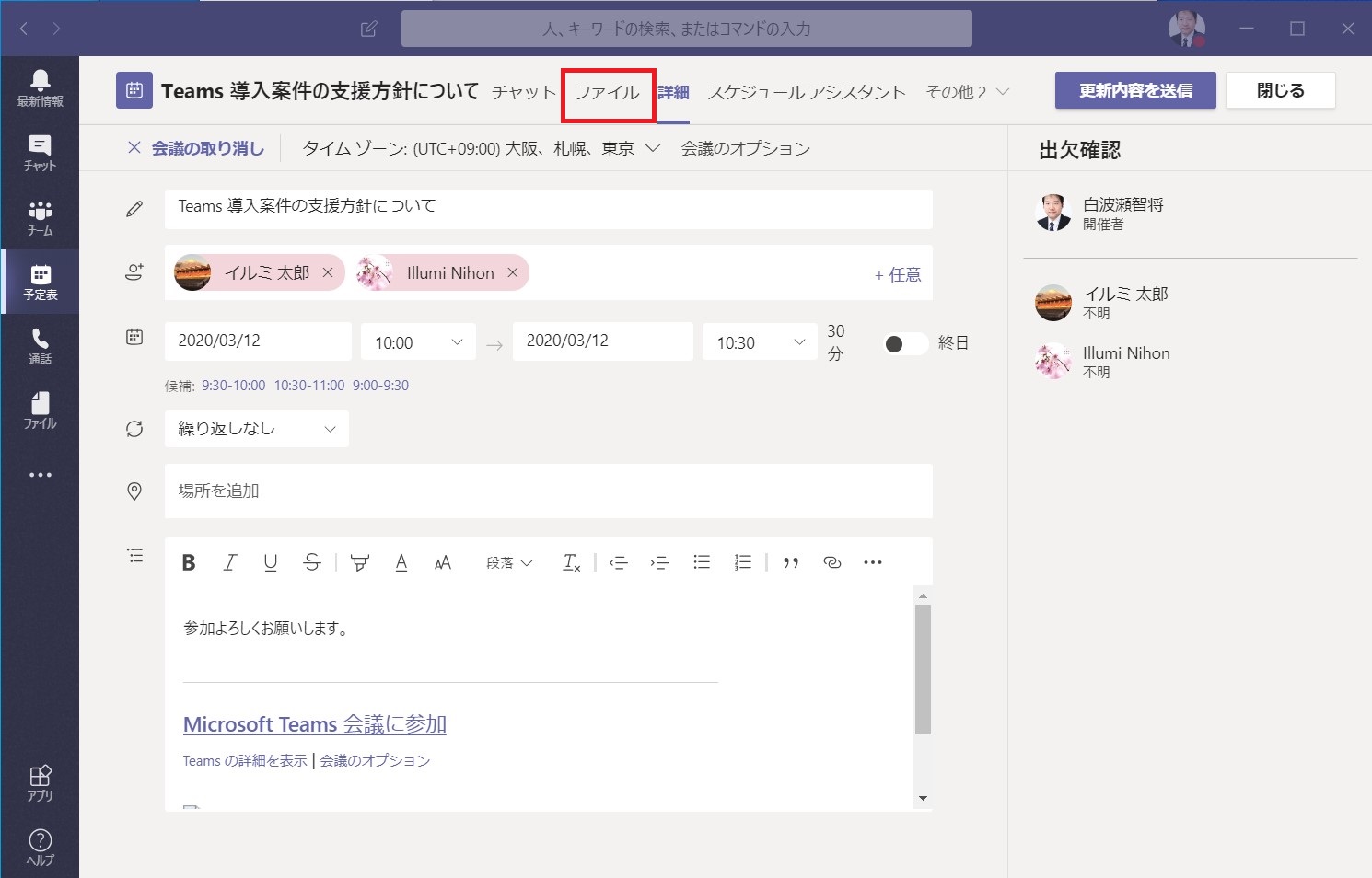Open the Chat (チャット) sidebar icon
The width and height of the screenshot is (1372, 878).
pyautogui.click(x=40, y=153)
